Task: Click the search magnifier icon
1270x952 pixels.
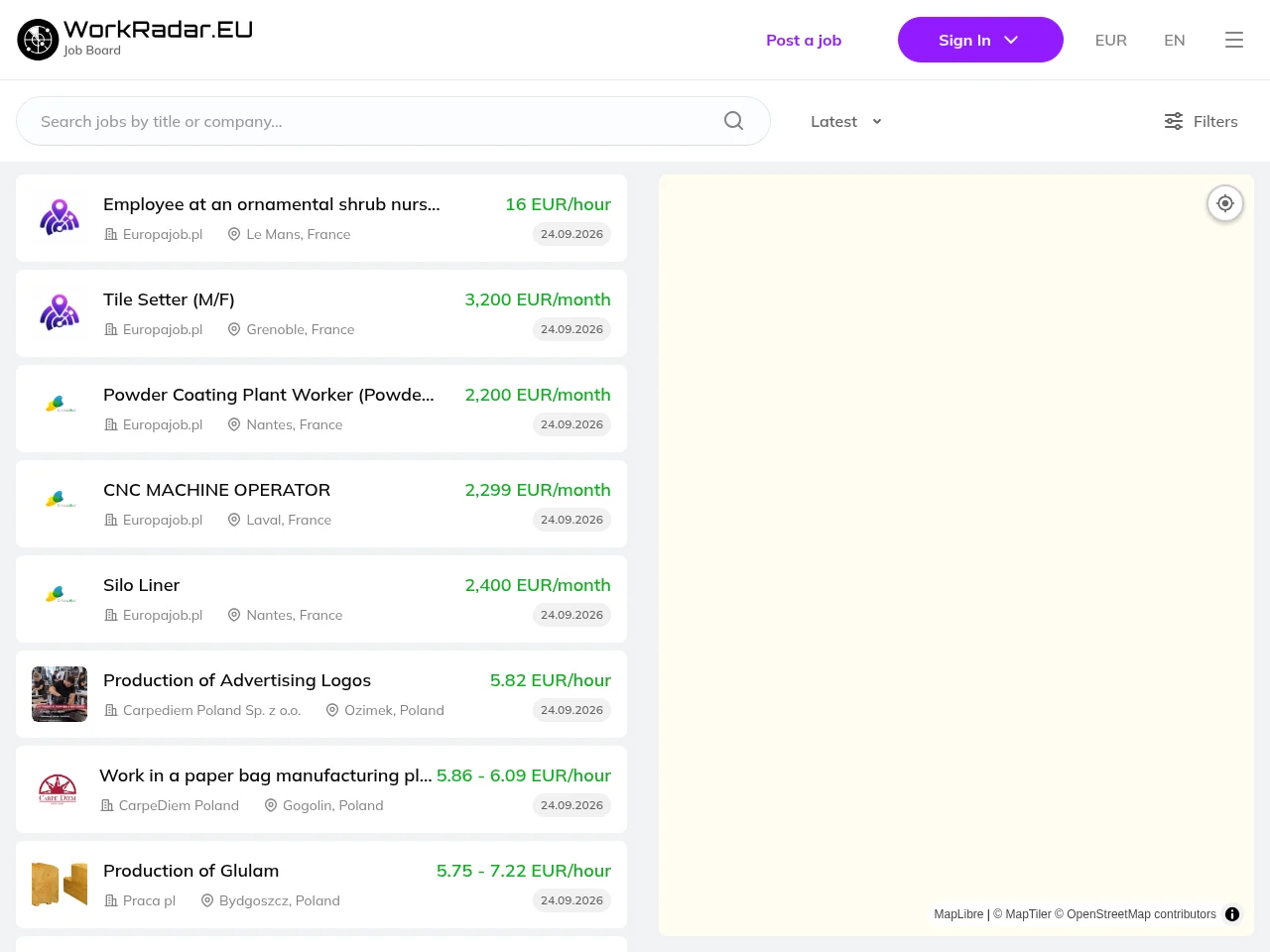Action: click(733, 121)
